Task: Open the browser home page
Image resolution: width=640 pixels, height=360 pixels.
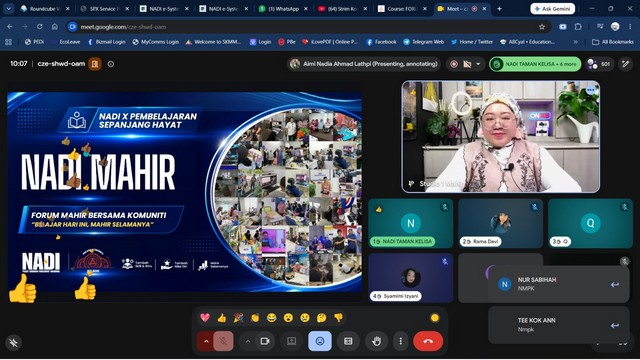Action: [x=55, y=27]
